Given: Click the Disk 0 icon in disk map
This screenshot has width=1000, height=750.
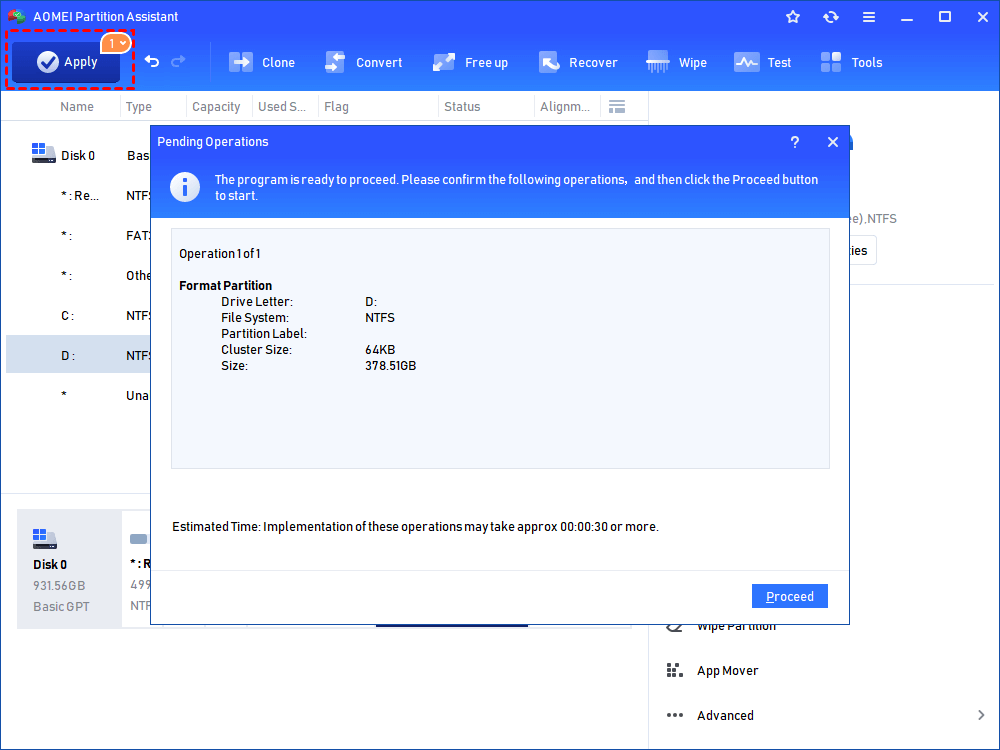Looking at the screenshot, I should point(45,539).
